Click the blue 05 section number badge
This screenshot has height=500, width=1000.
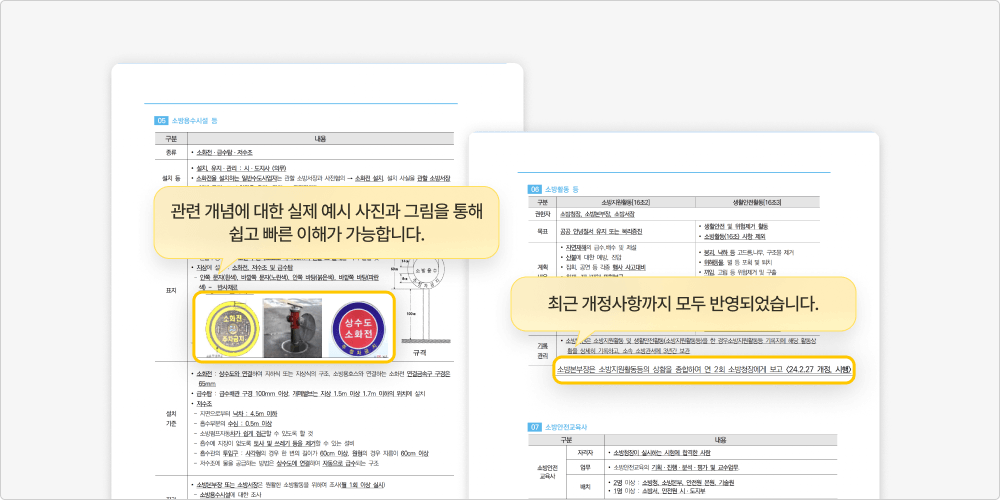coord(160,120)
